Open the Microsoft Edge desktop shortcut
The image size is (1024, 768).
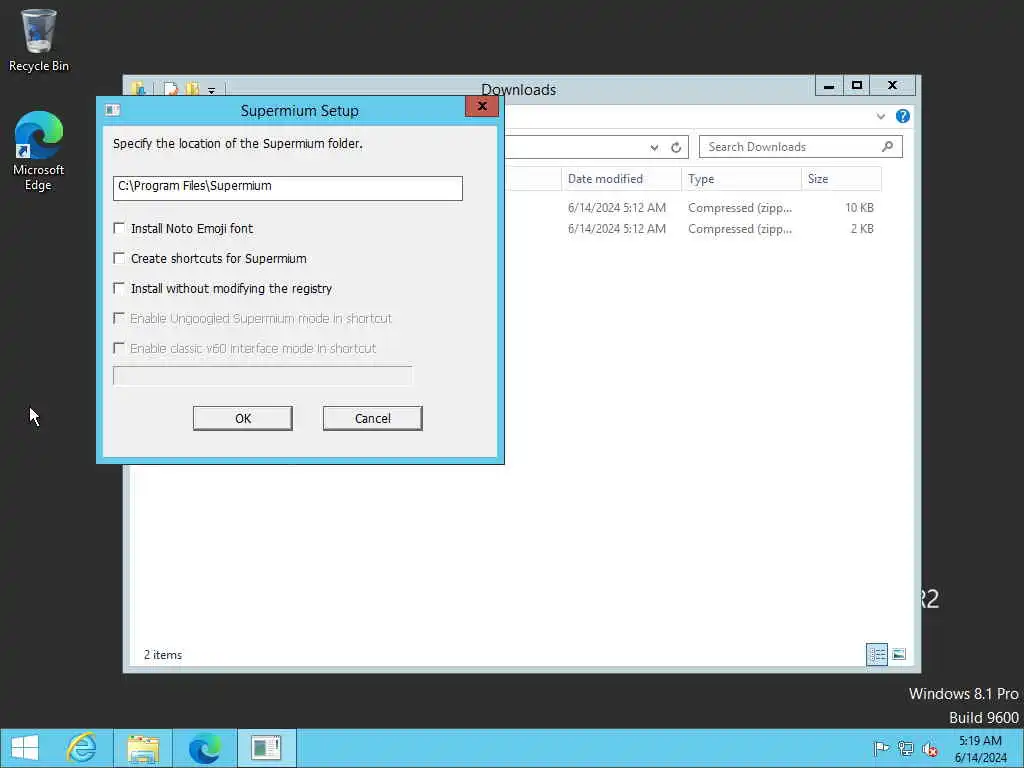pyautogui.click(x=39, y=152)
